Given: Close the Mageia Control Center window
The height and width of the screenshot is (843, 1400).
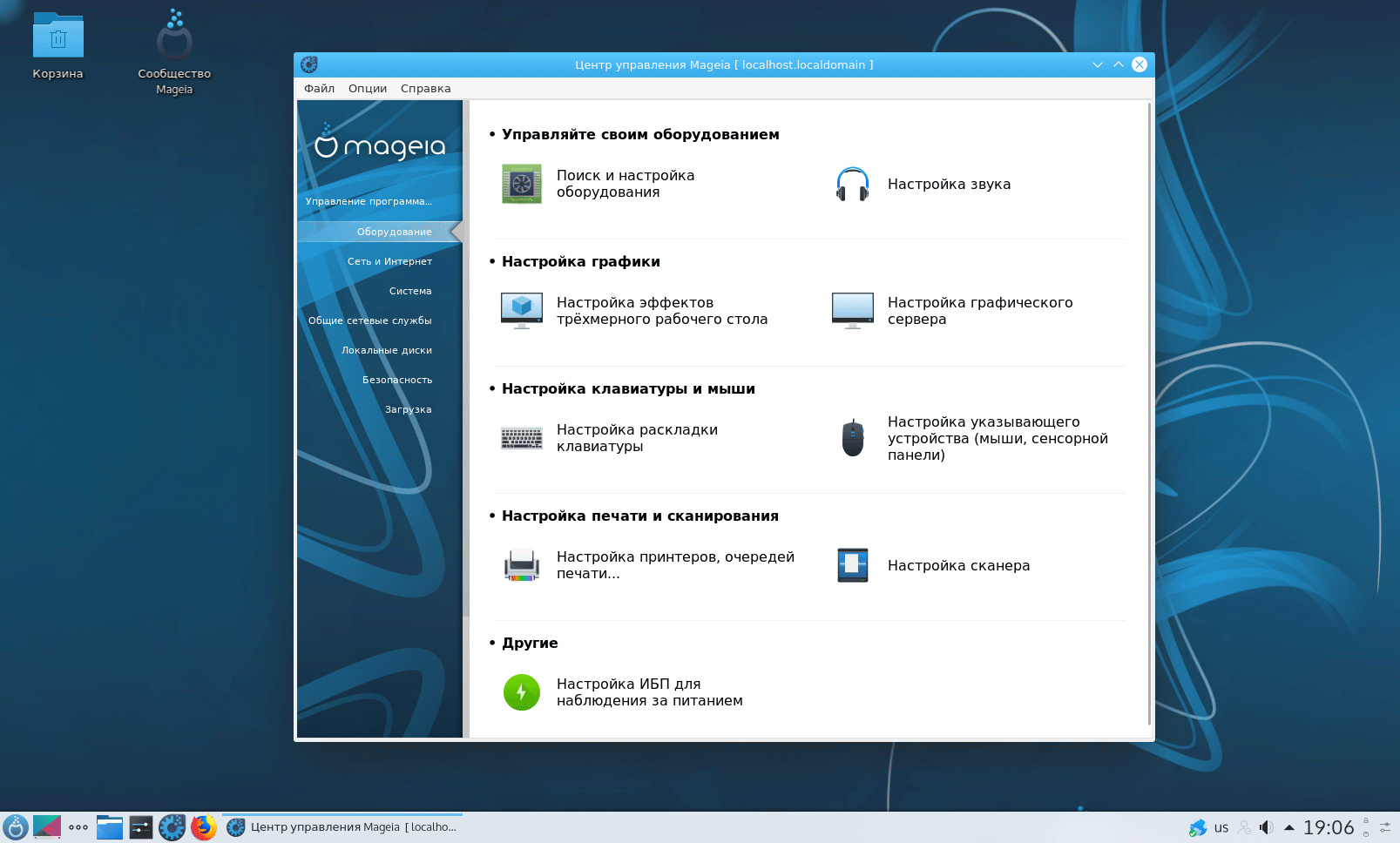Looking at the screenshot, I should pyautogui.click(x=1140, y=64).
